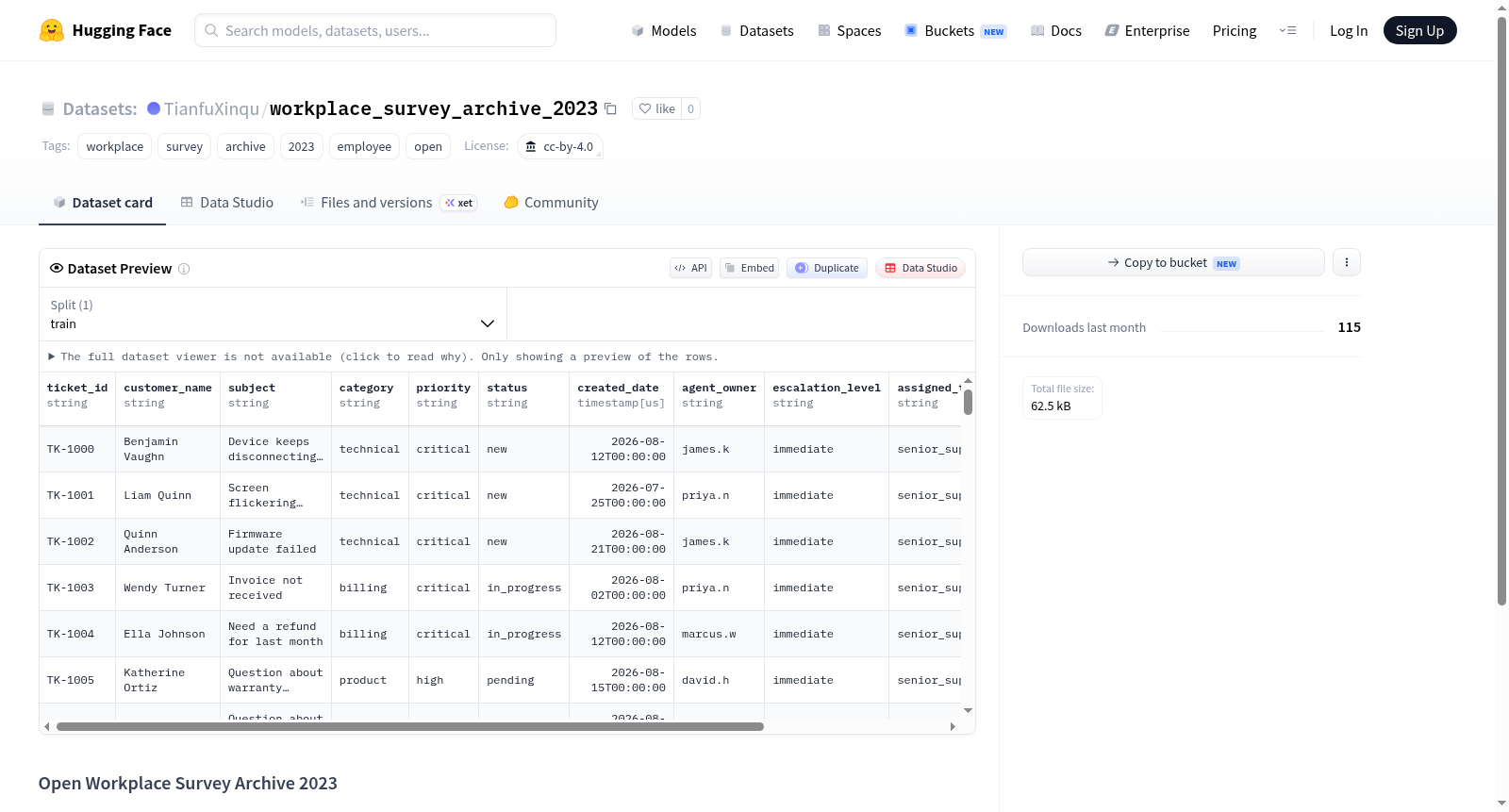Click the escalation_level column header

tap(826, 395)
